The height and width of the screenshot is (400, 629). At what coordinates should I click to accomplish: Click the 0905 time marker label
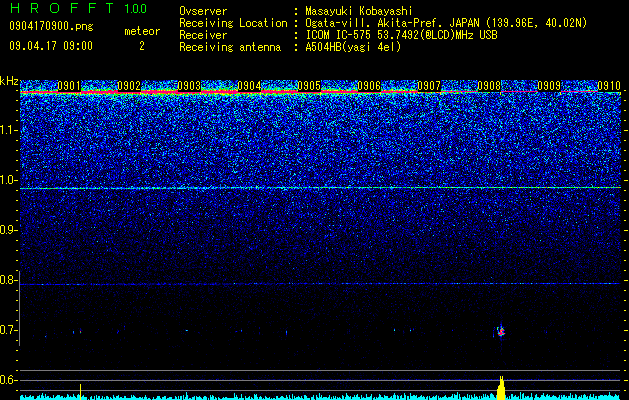pyautogui.click(x=309, y=85)
